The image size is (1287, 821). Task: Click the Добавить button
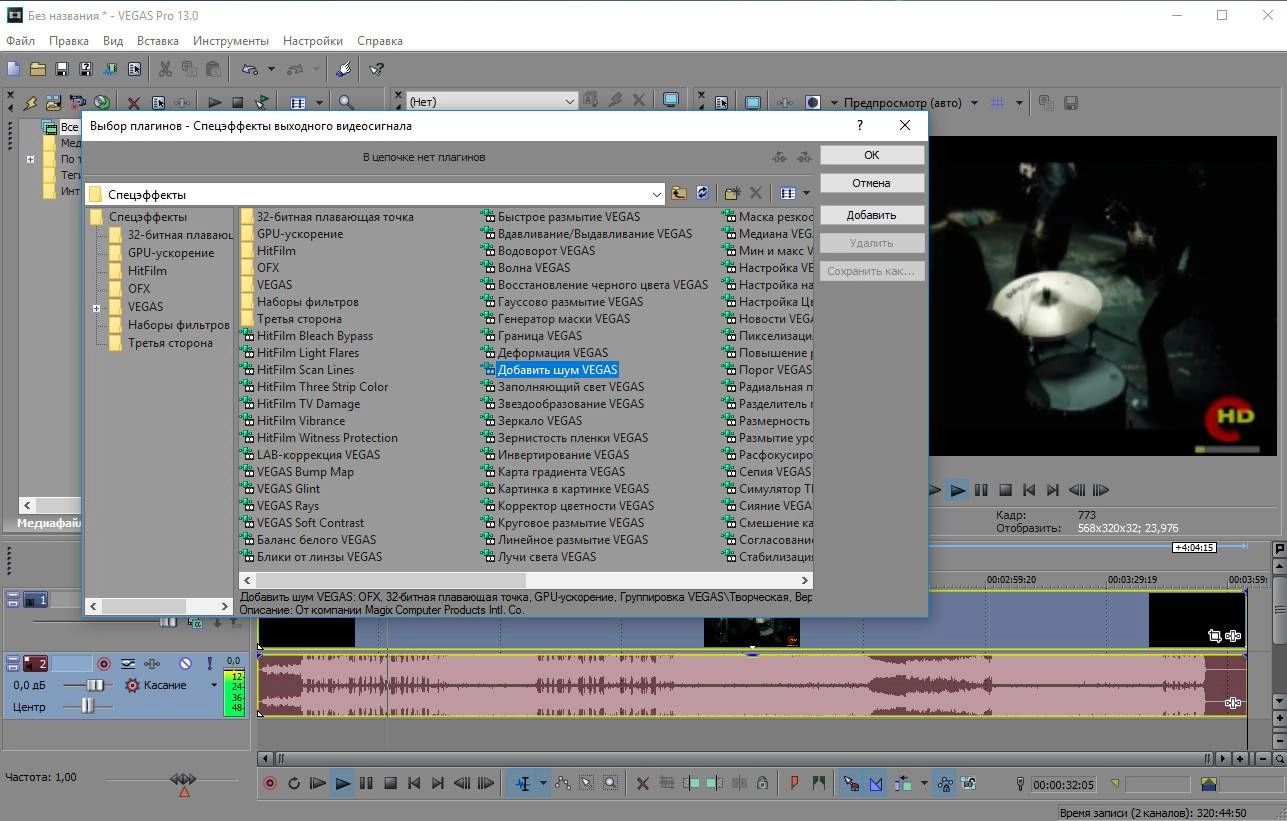pos(872,215)
